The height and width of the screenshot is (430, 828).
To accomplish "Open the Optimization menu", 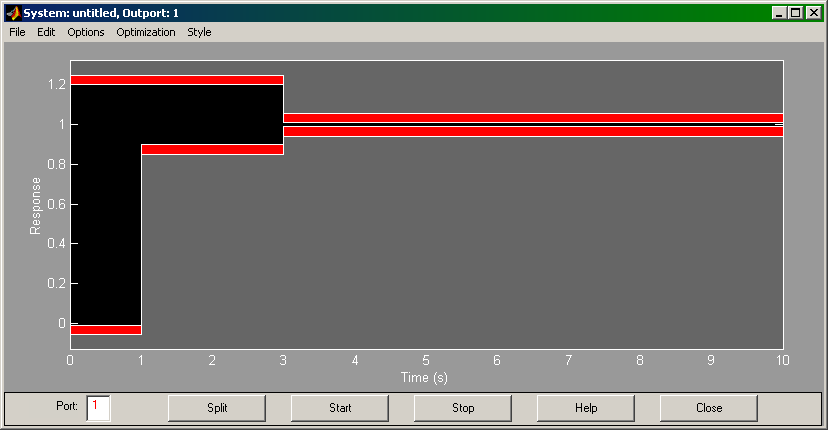I will pos(146,32).
